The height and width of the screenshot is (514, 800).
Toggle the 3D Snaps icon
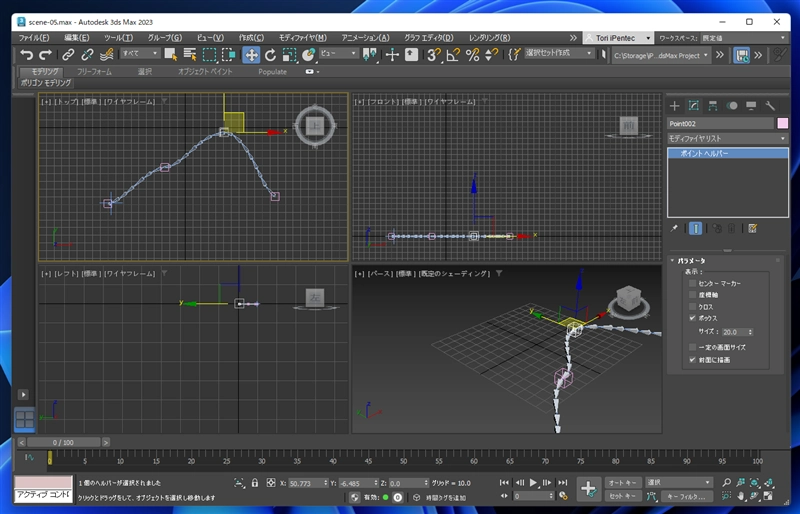click(x=434, y=55)
